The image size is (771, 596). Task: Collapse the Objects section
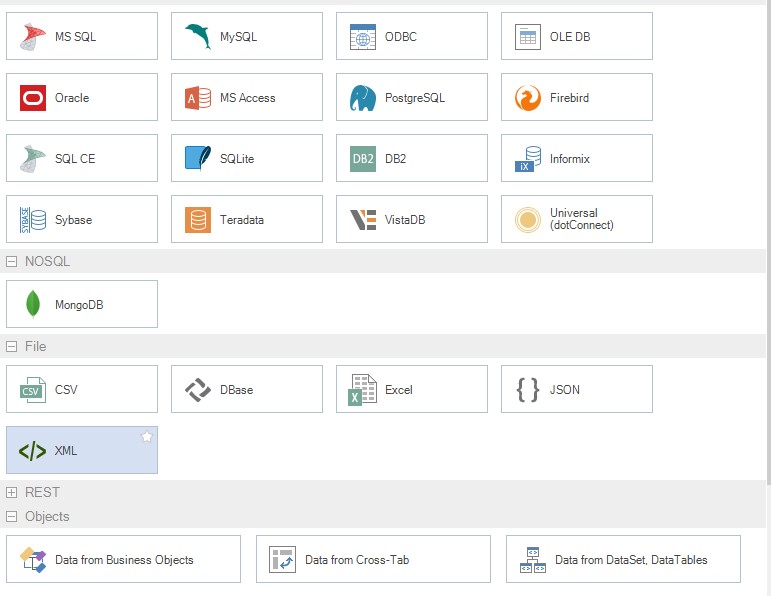tap(11, 516)
